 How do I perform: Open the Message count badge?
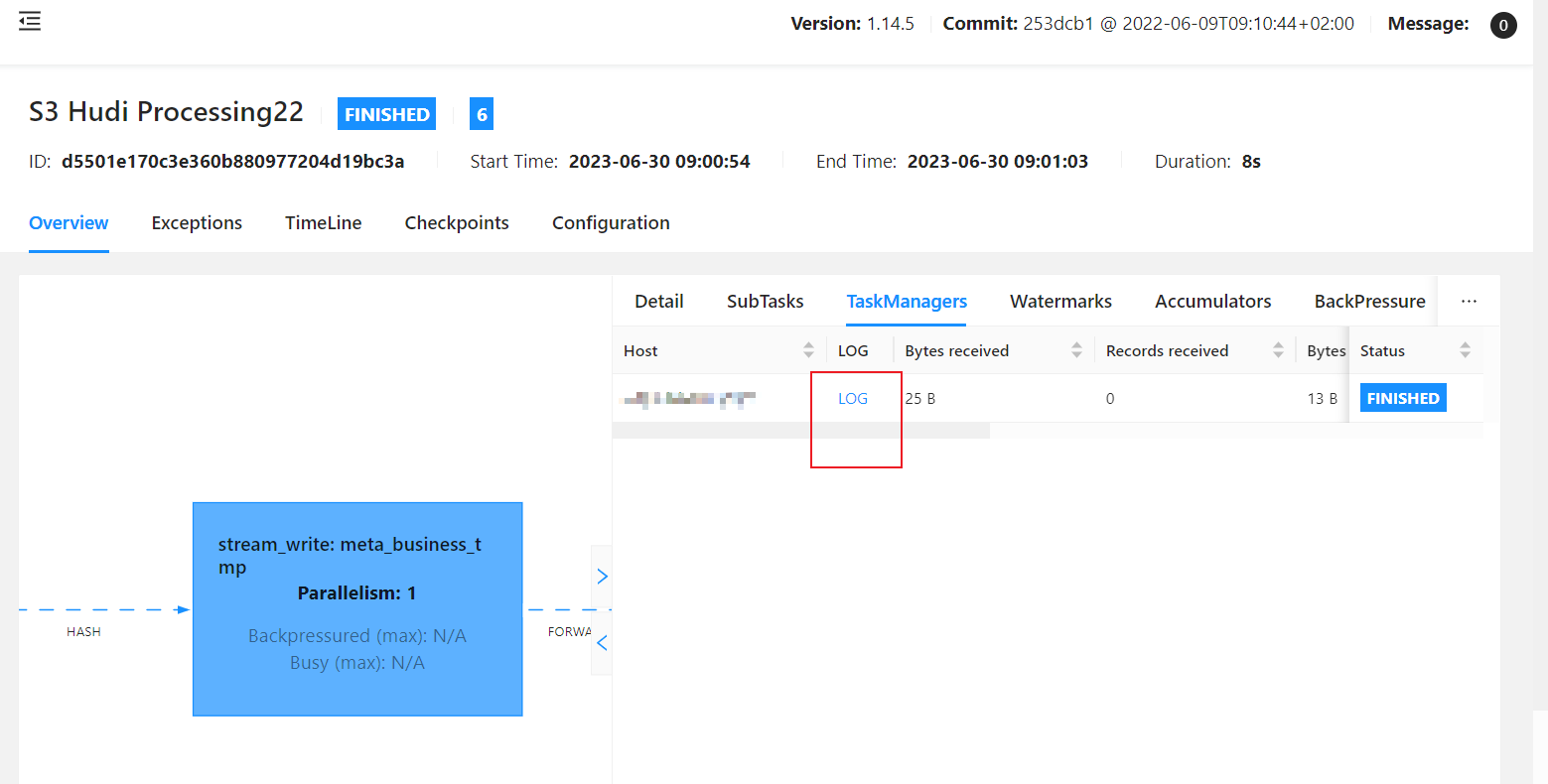1503,25
